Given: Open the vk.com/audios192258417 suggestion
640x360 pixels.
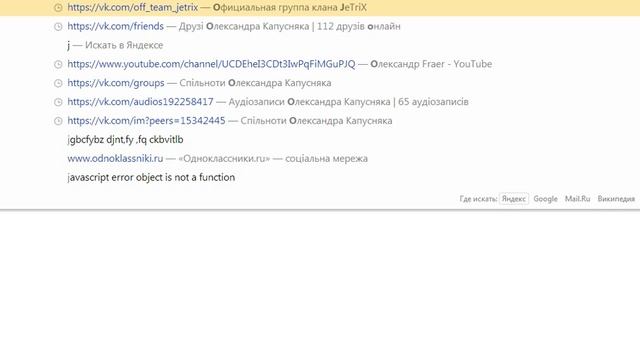Looking at the screenshot, I should click(320, 102).
